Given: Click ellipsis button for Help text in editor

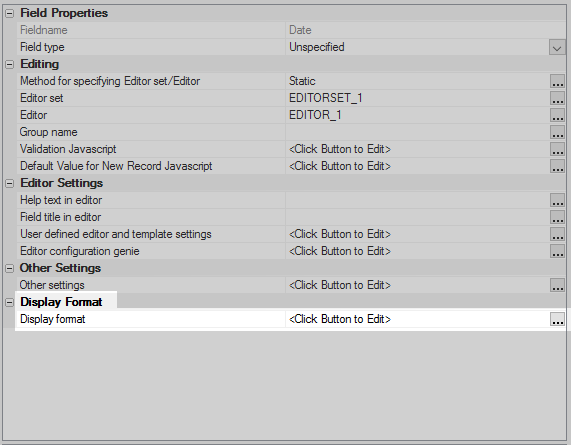Looking at the screenshot, I should pos(557,200).
